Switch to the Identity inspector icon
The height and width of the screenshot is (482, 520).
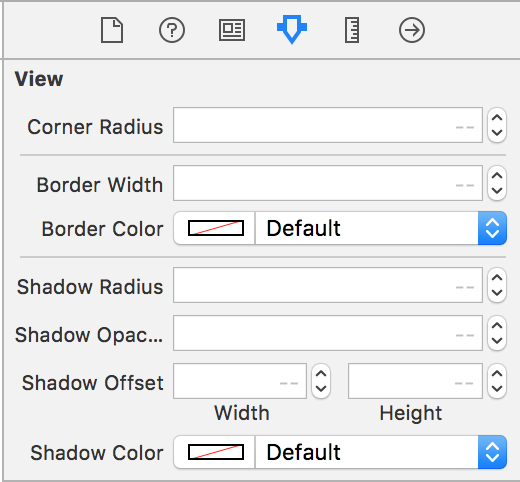232,30
